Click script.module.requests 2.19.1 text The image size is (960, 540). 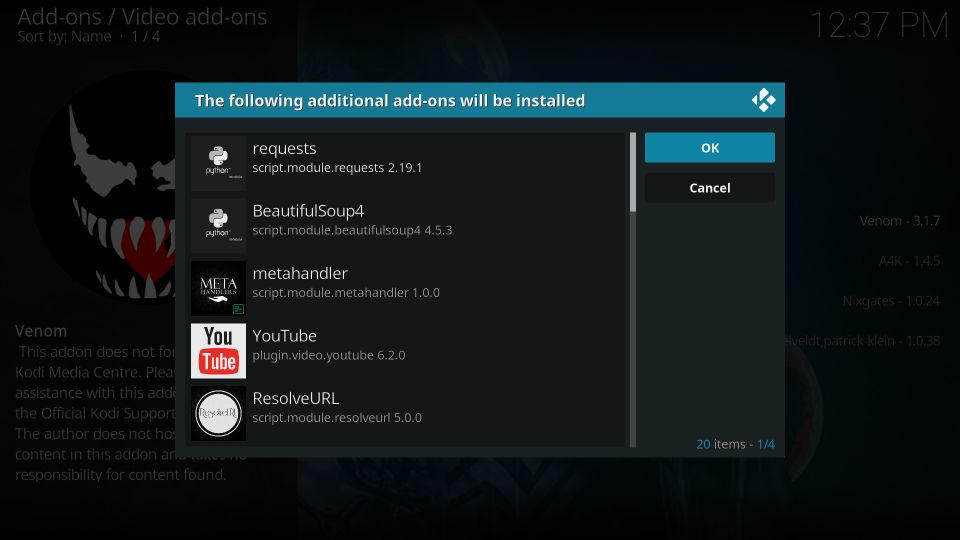(x=337, y=168)
